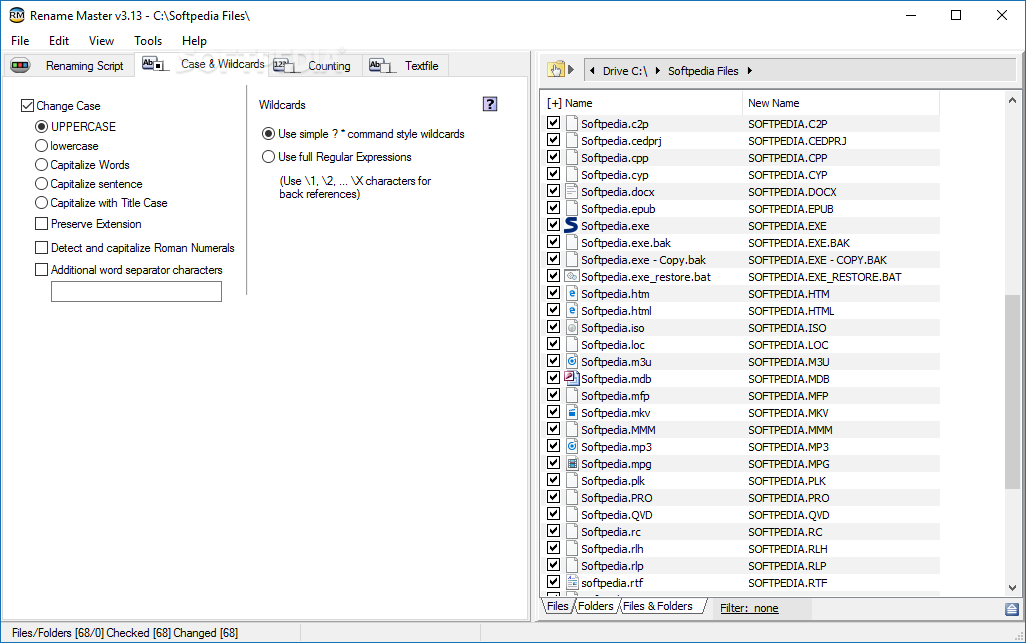The width and height of the screenshot is (1026, 643).
Task: Open the wildcards help question-mark icon
Action: (489, 104)
